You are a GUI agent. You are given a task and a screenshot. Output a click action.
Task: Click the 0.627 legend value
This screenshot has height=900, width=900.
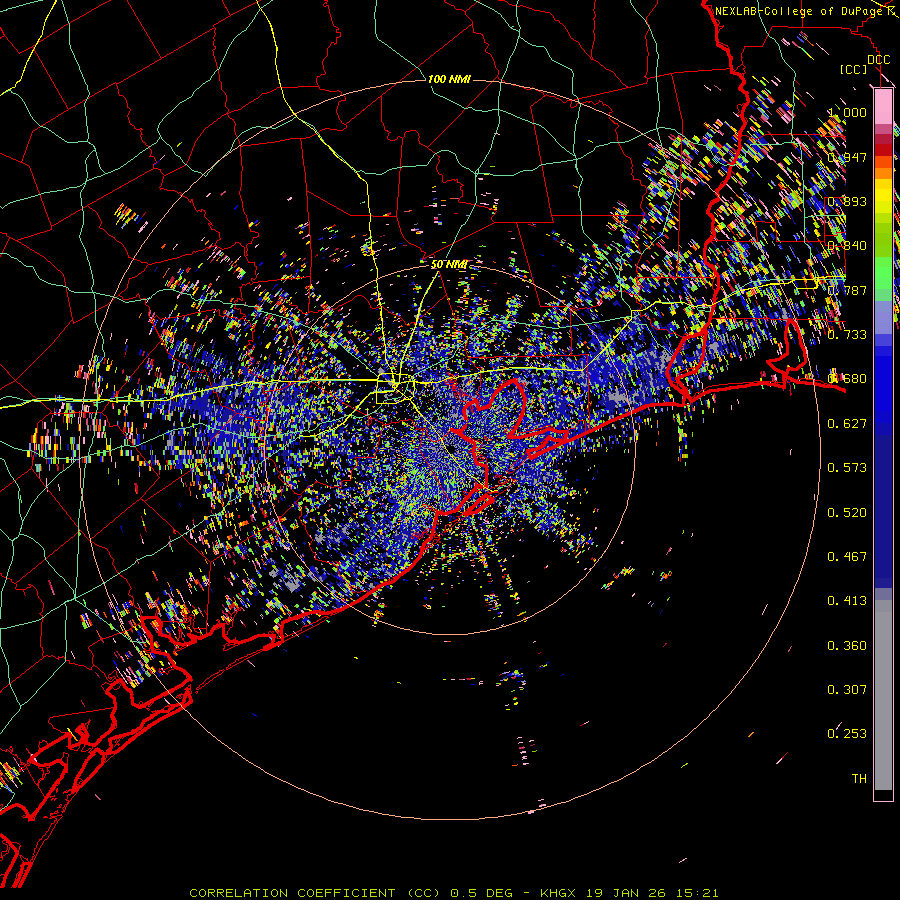[x=847, y=424]
